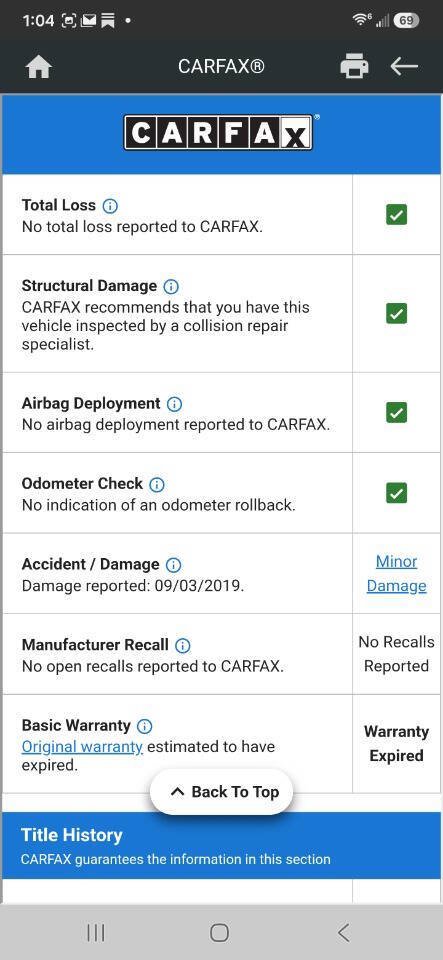Viewport: 443px width, 960px height.
Task: Tap the Airbag Deployment info icon
Action: 174,404
